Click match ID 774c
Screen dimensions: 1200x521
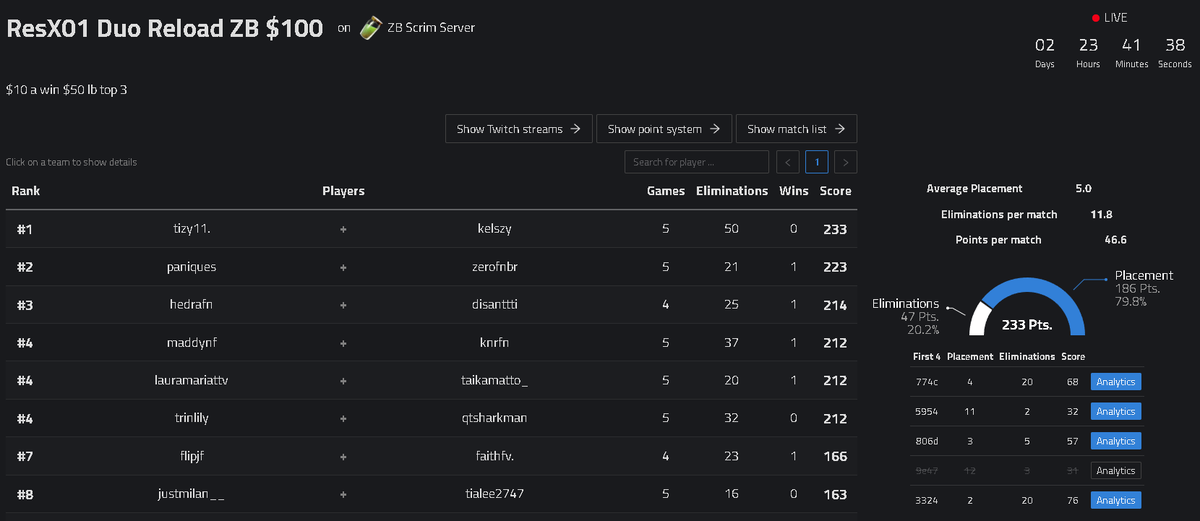pyautogui.click(x=925, y=382)
